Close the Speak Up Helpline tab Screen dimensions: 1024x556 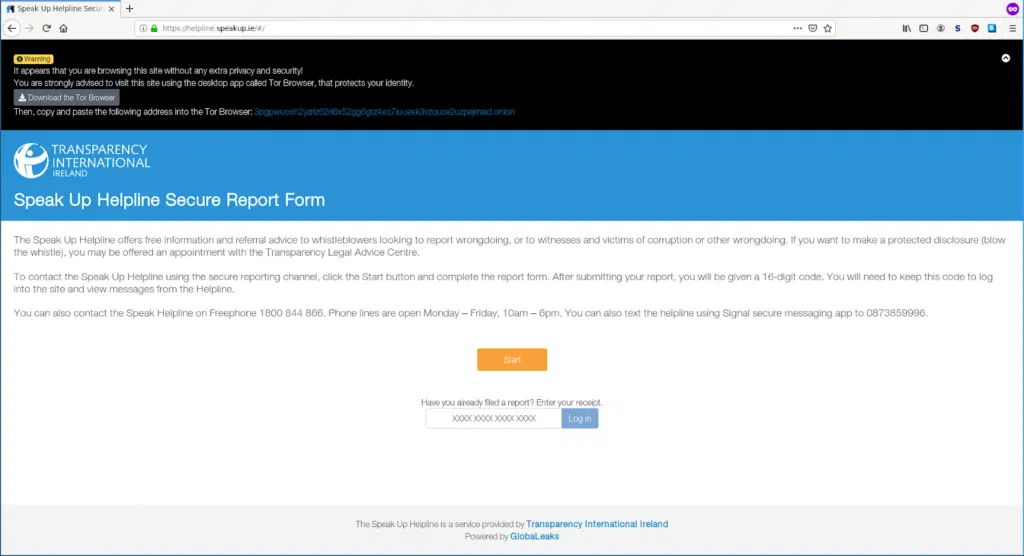[x=111, y=9]
